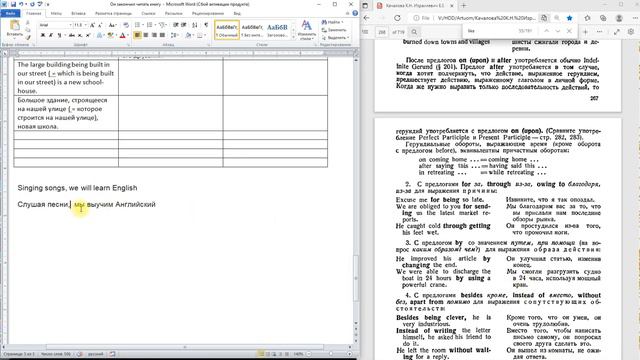Choose the 'Без интервала' style thumbnail

[252, 30]
